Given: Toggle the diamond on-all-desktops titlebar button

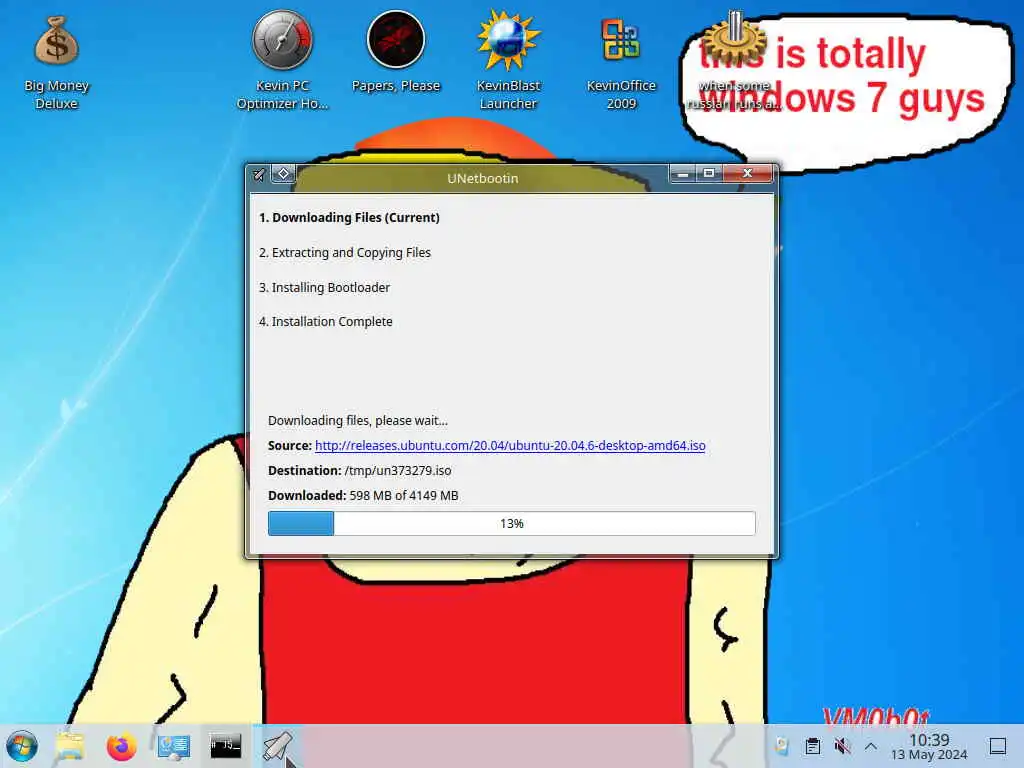Looking at the screenshot, I should pyautogui.click(x=283, y=174).
